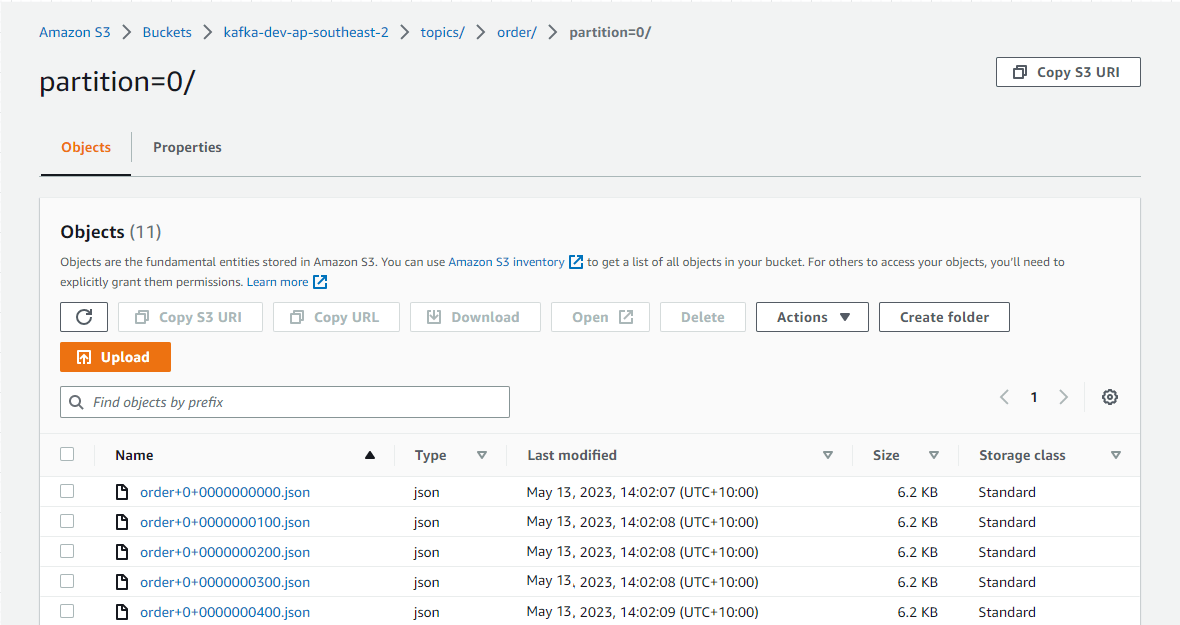Viewport: 1180px width, 625px height.
Task: Click the file icon beside order+0+0000000000.json
Action: 121,491
